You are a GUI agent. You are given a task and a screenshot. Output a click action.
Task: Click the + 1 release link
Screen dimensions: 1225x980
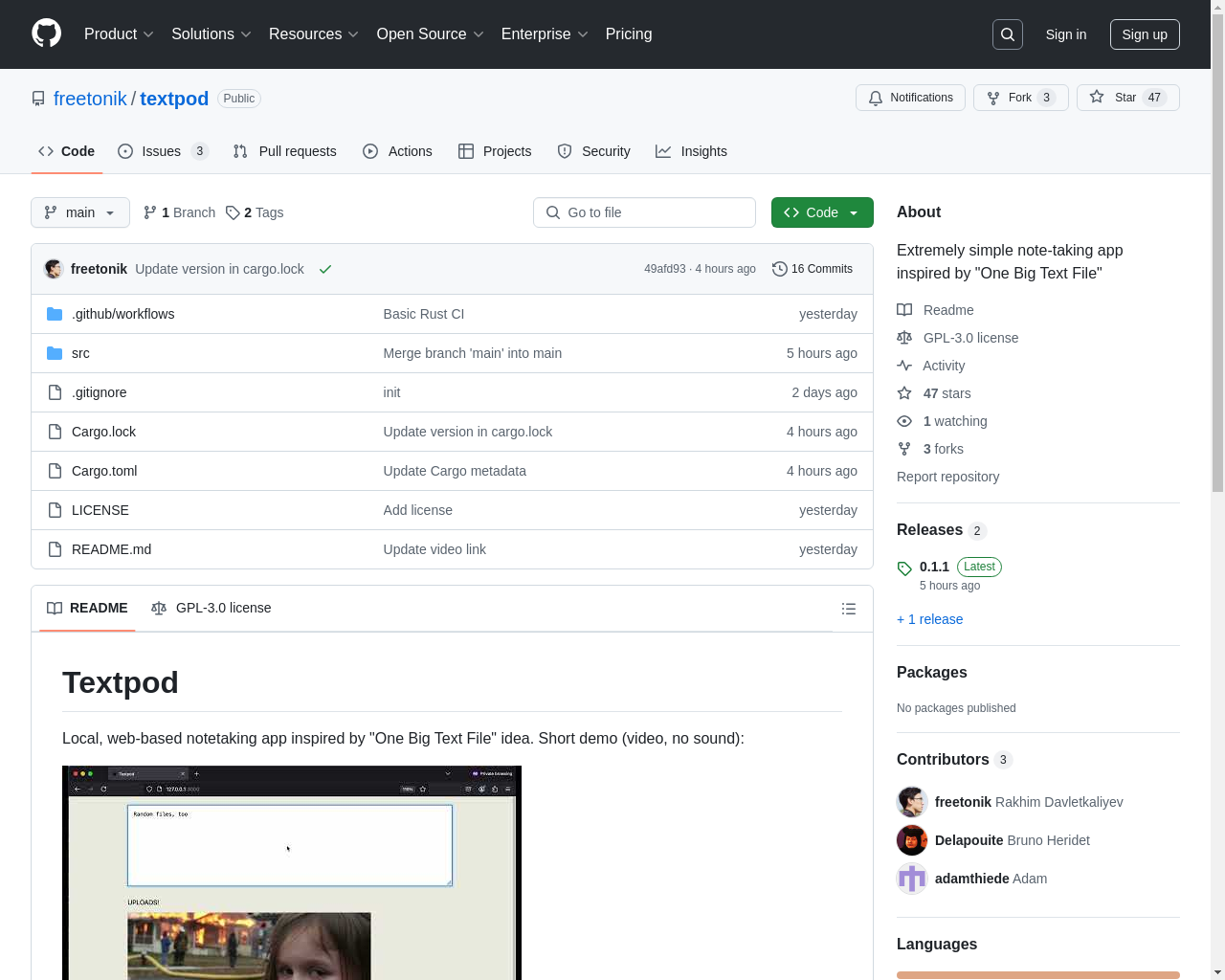coord(930,619)
